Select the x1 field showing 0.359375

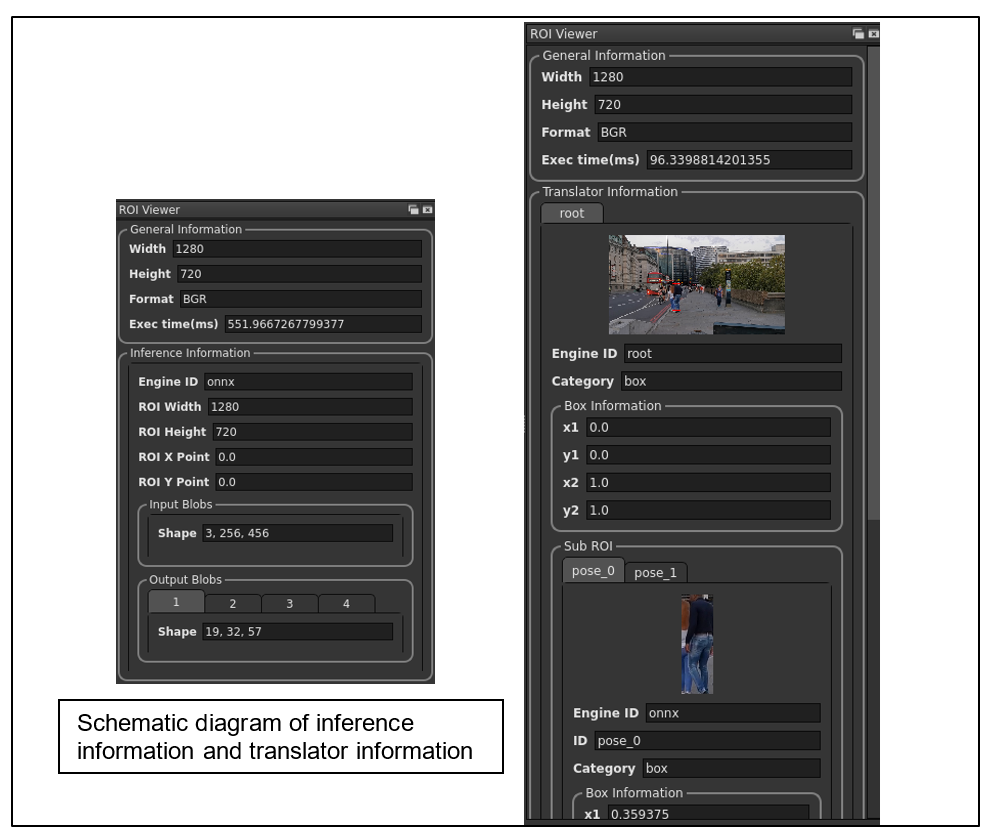tap(712, 814)
